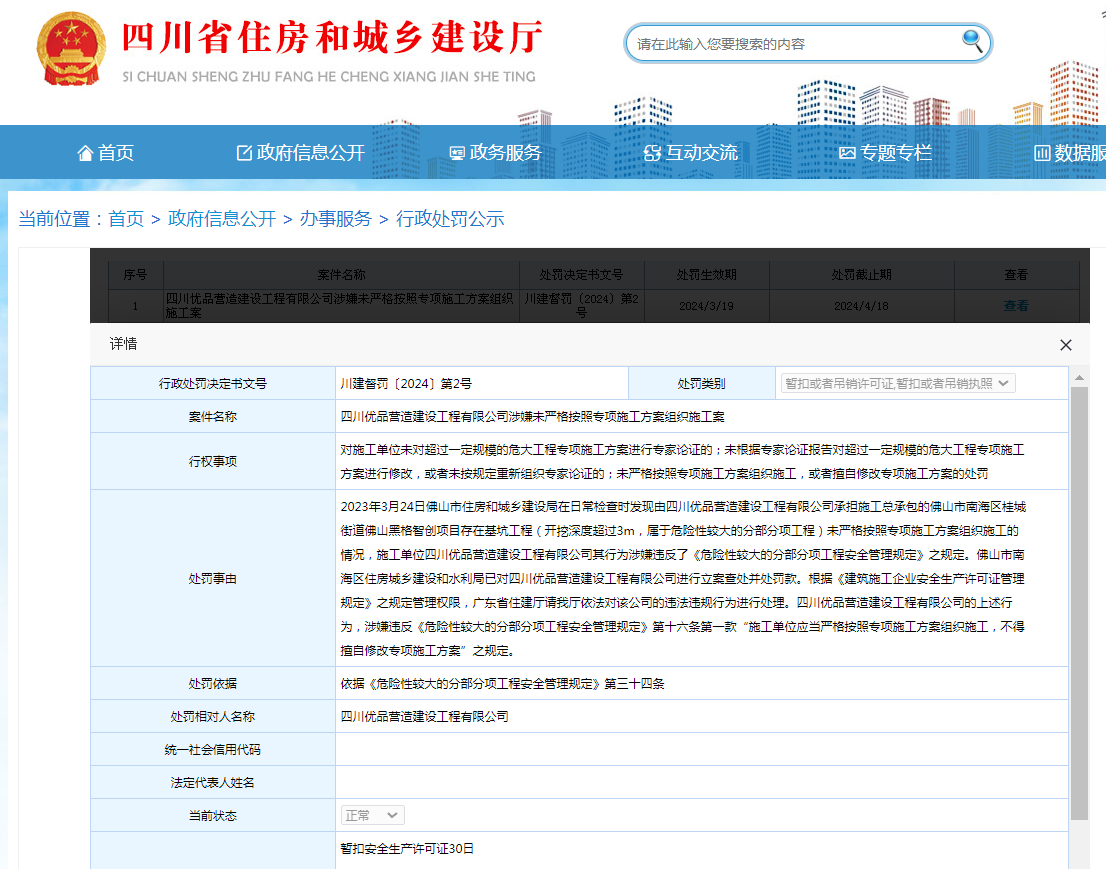Click the 当前状态 row label
This screenshot has width=1106, height=869.
click(x=212, y=815)
